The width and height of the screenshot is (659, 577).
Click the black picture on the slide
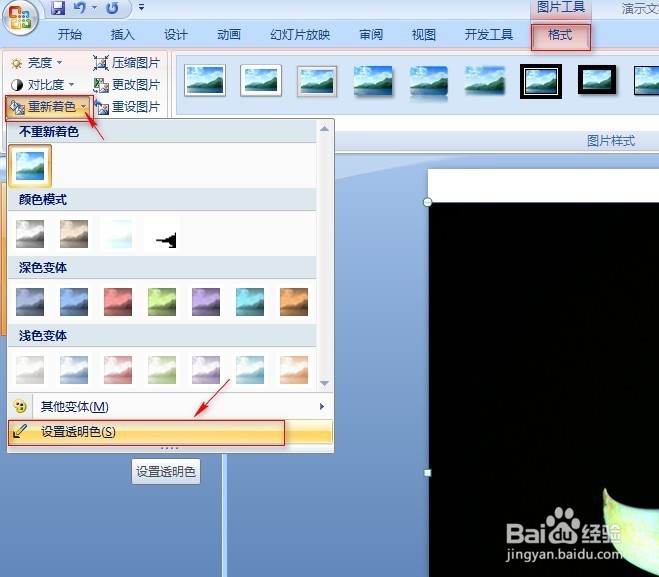click(544, 390)
